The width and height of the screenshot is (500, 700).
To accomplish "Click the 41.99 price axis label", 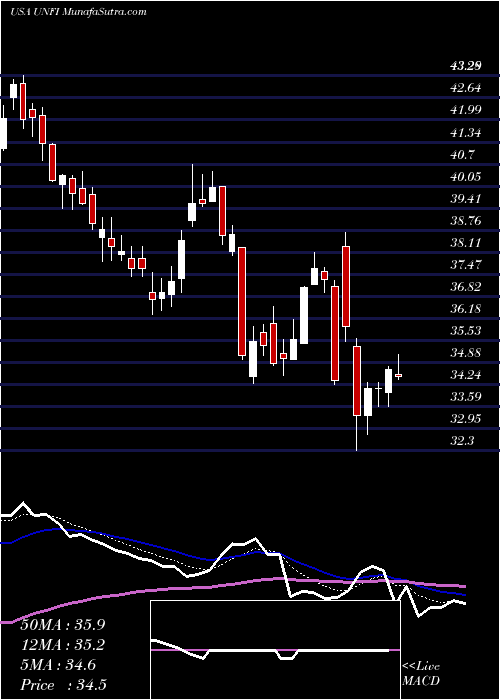I will click(465, 110).
